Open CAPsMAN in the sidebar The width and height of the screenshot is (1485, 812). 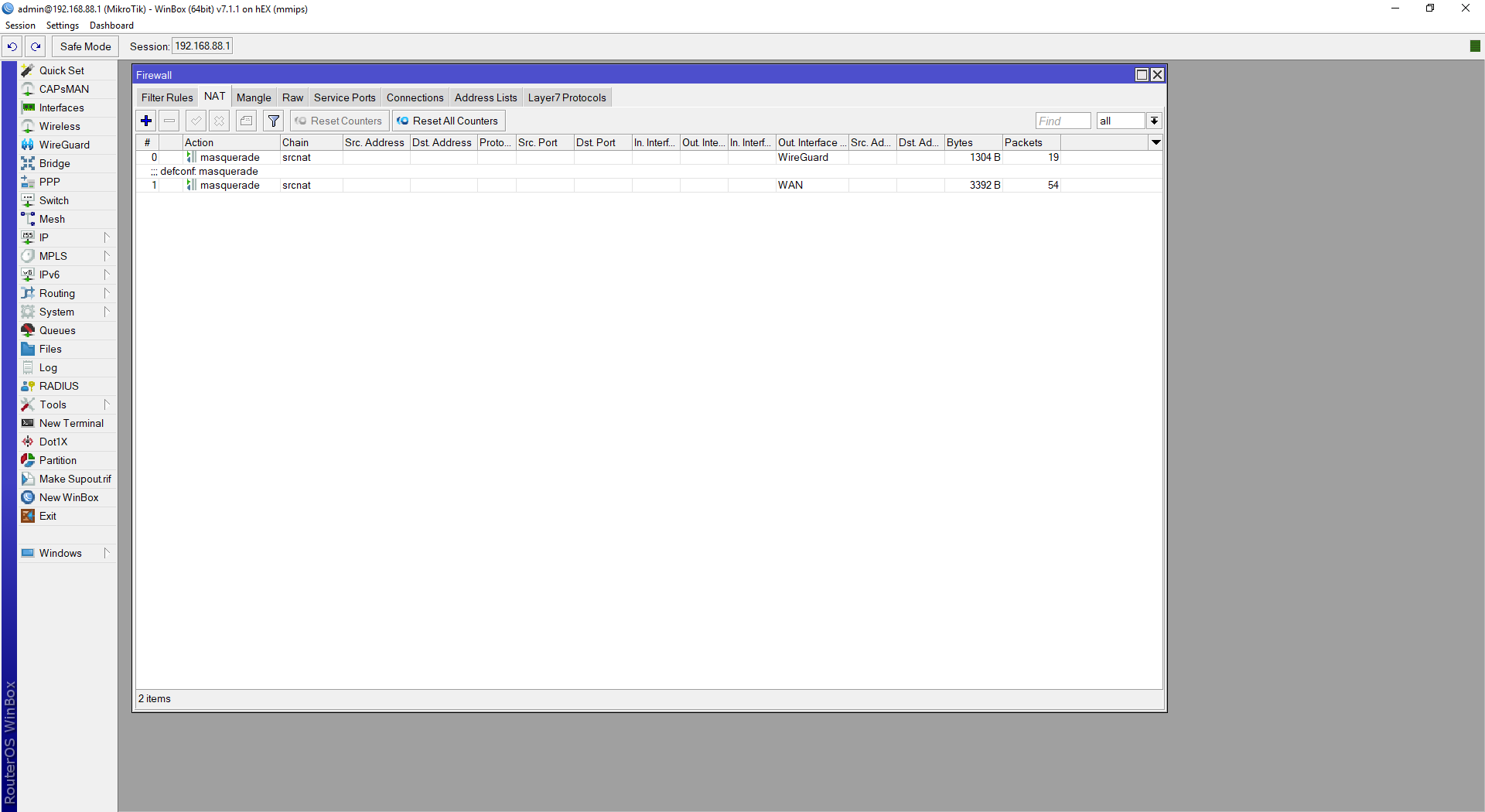[x=67, y=89]
